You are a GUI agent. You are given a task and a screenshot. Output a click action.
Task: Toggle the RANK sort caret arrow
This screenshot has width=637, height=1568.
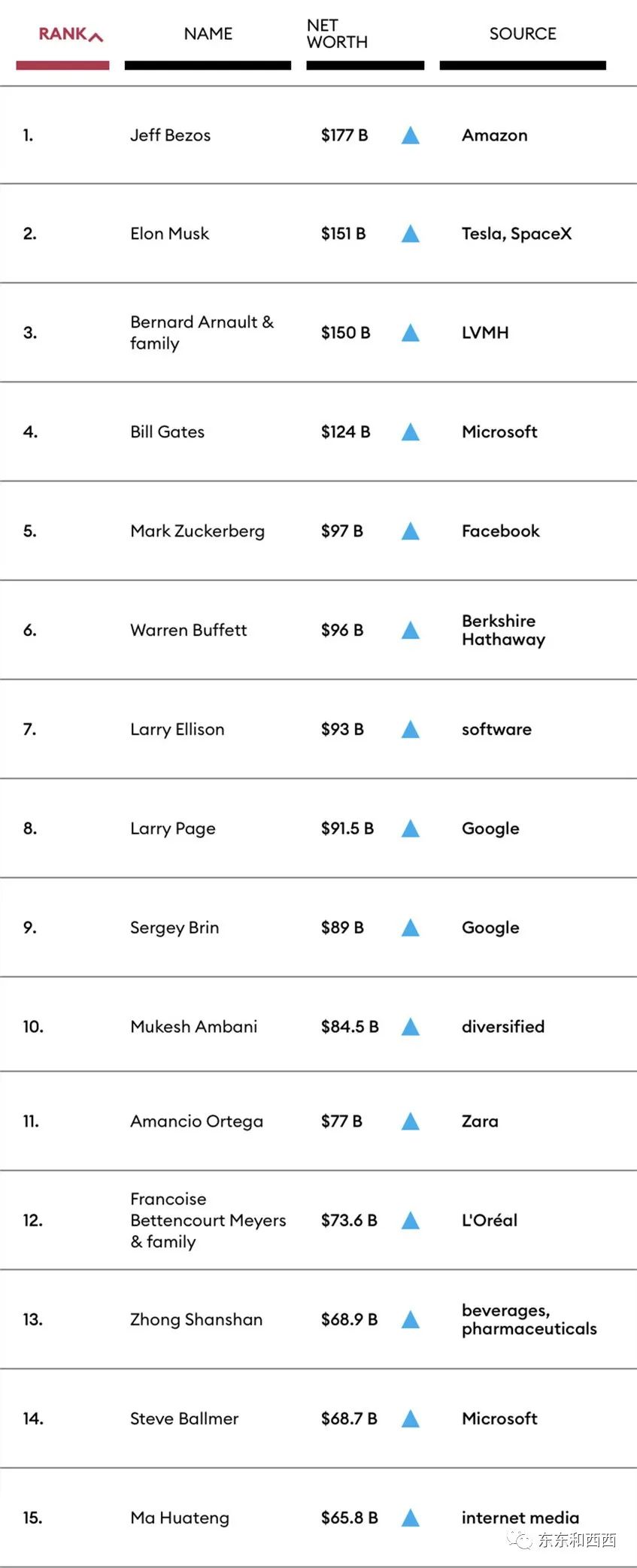tap(96, 36)
